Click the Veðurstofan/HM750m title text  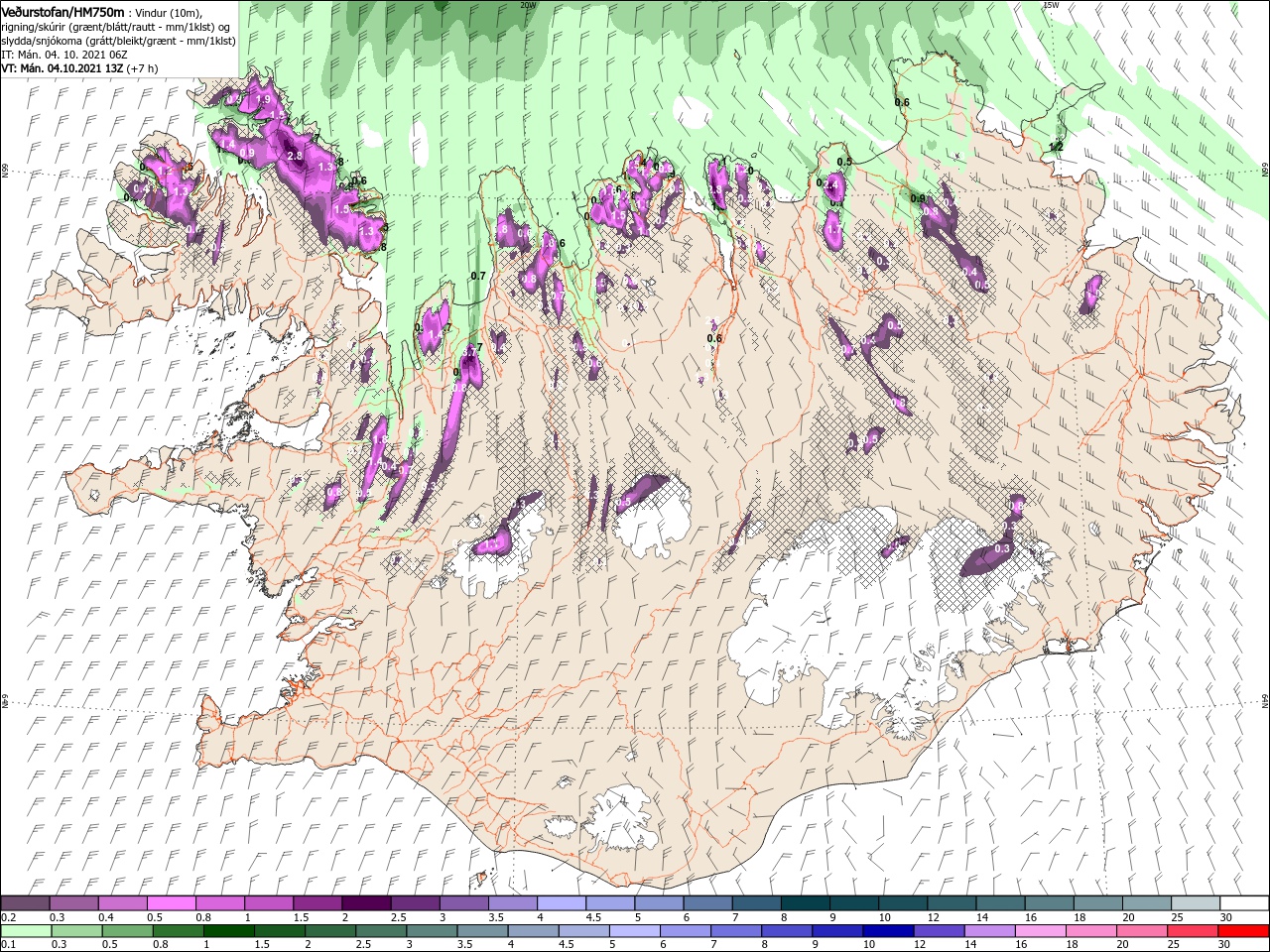63,11
